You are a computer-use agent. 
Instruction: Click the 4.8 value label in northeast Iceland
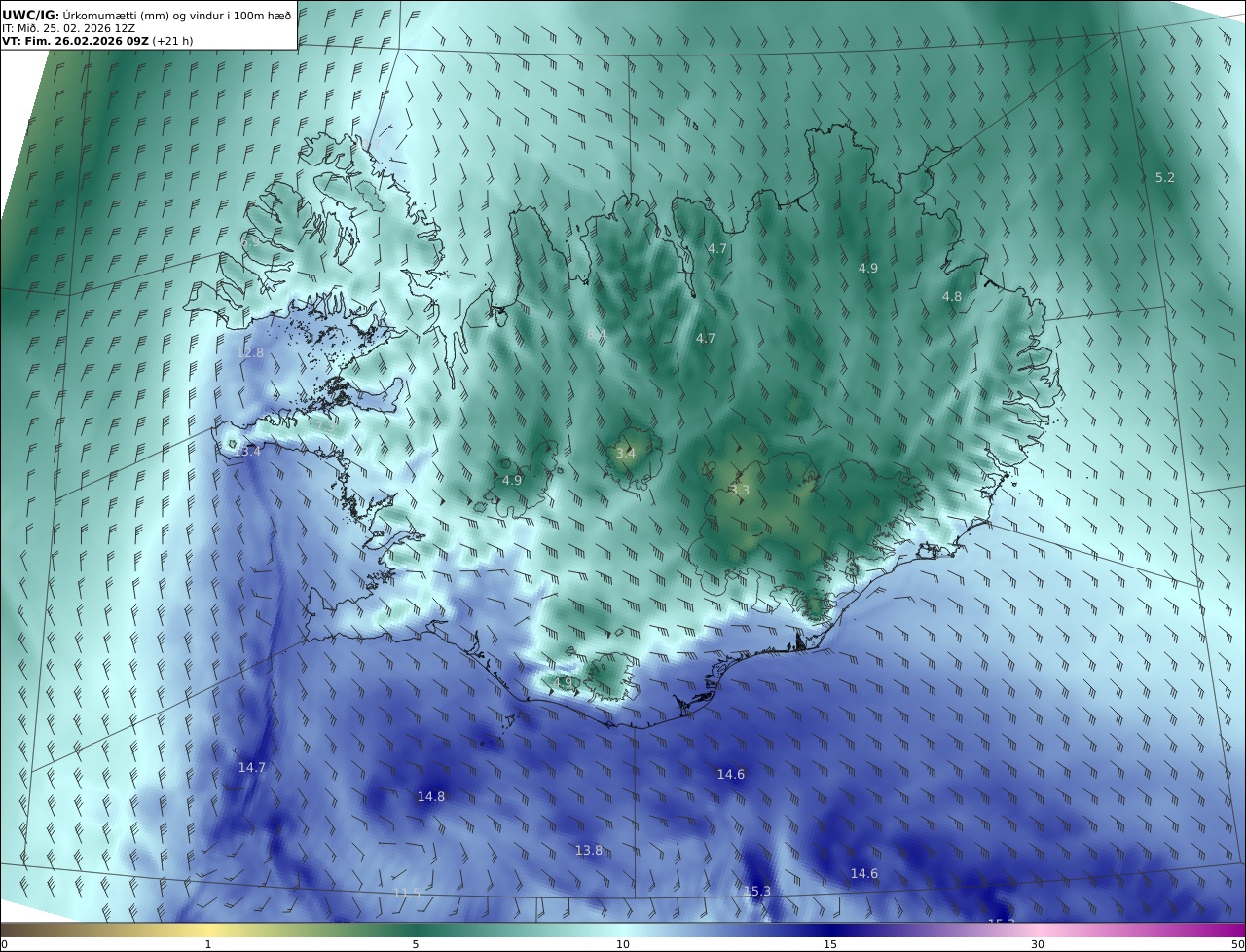pos(951,297)
